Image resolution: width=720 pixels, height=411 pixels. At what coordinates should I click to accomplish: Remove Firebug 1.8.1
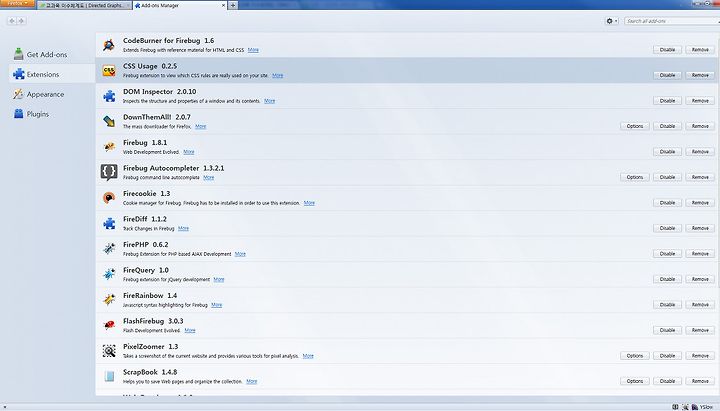[700, 152]
